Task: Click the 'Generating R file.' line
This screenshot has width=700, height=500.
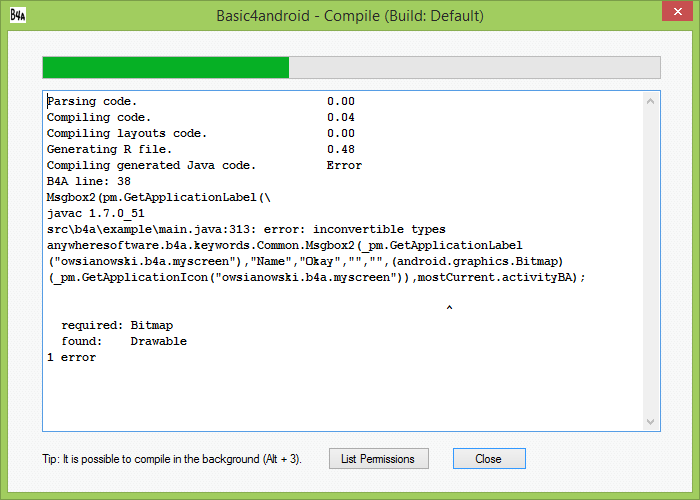Action: [x=109, y=149]
